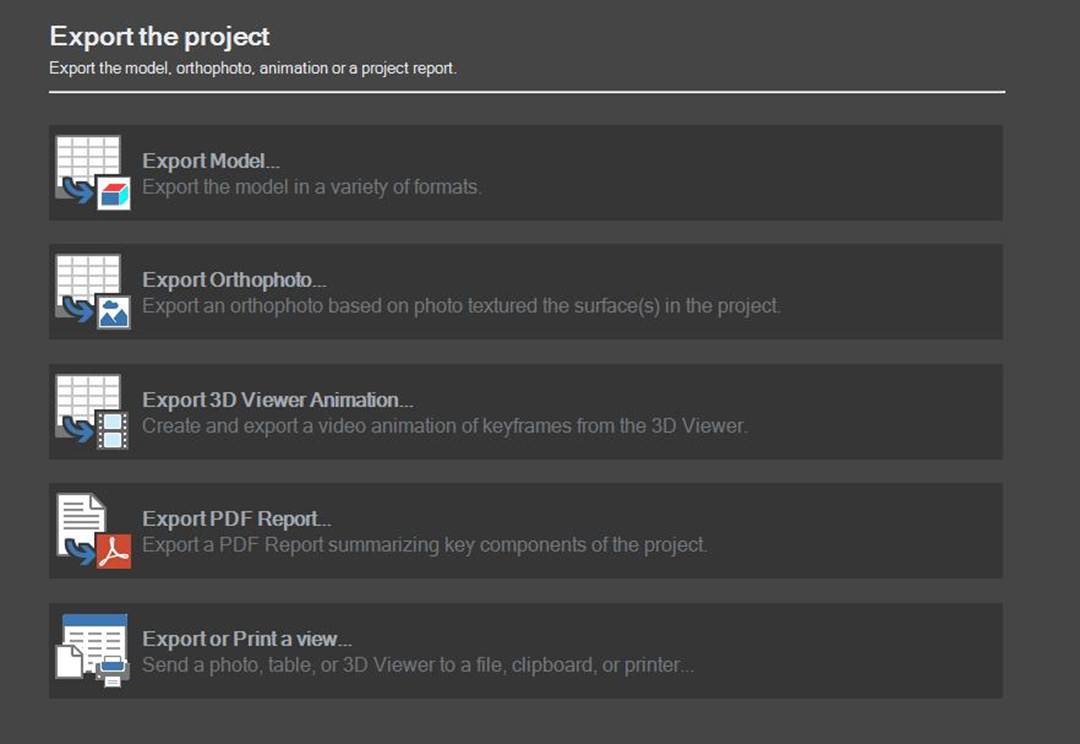Launch Export 3D Viewer Animation
The image size is (1080, 744).
[278, 399]
